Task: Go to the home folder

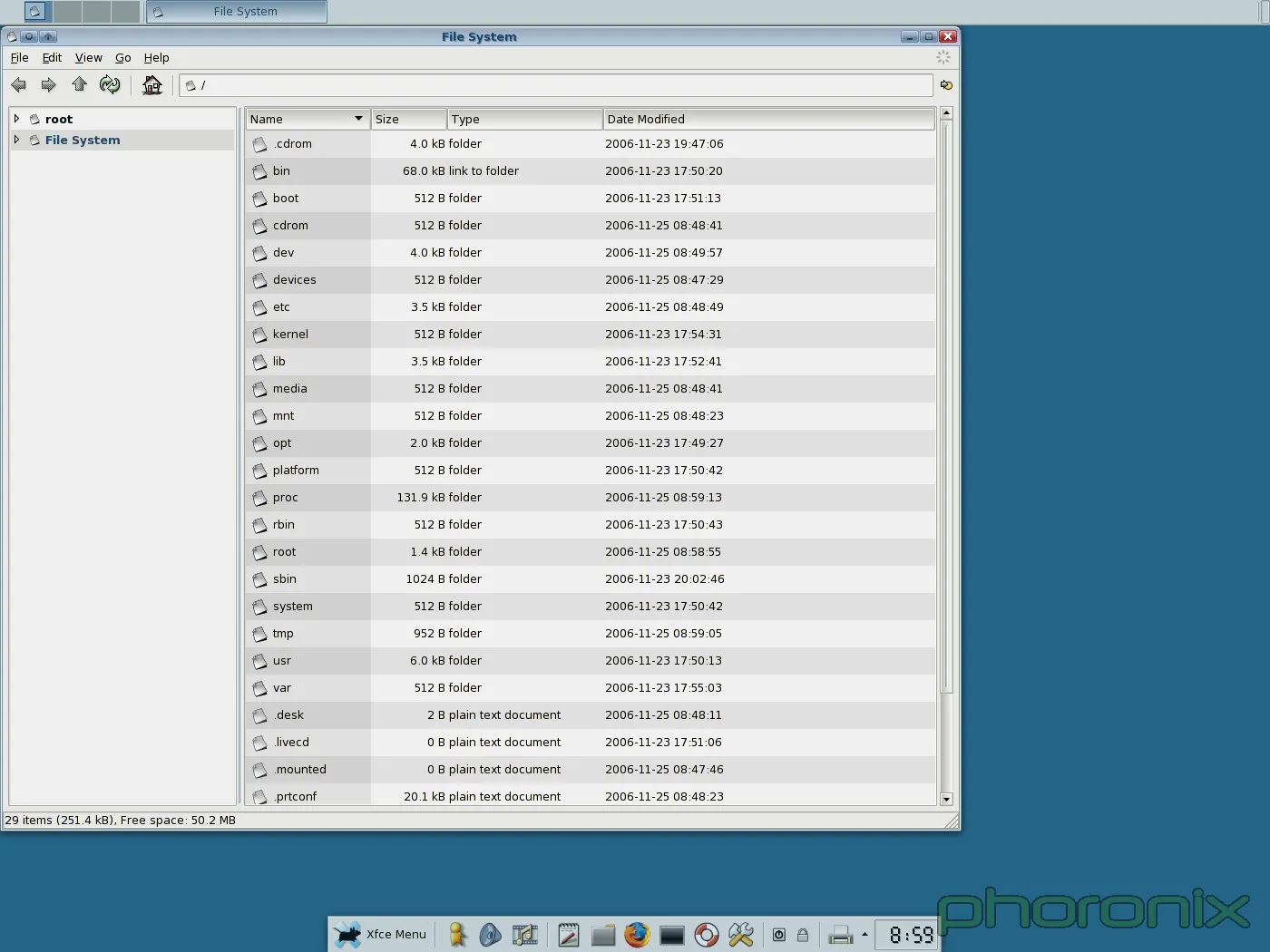Action: tap(152, 85)
